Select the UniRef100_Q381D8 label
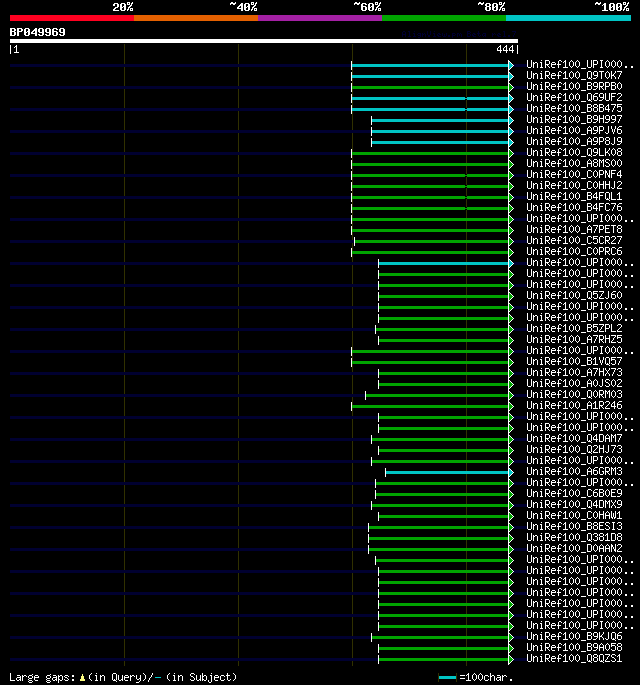Image resolution: width=640 pixels, height=685 pixels. click(574, 537)
